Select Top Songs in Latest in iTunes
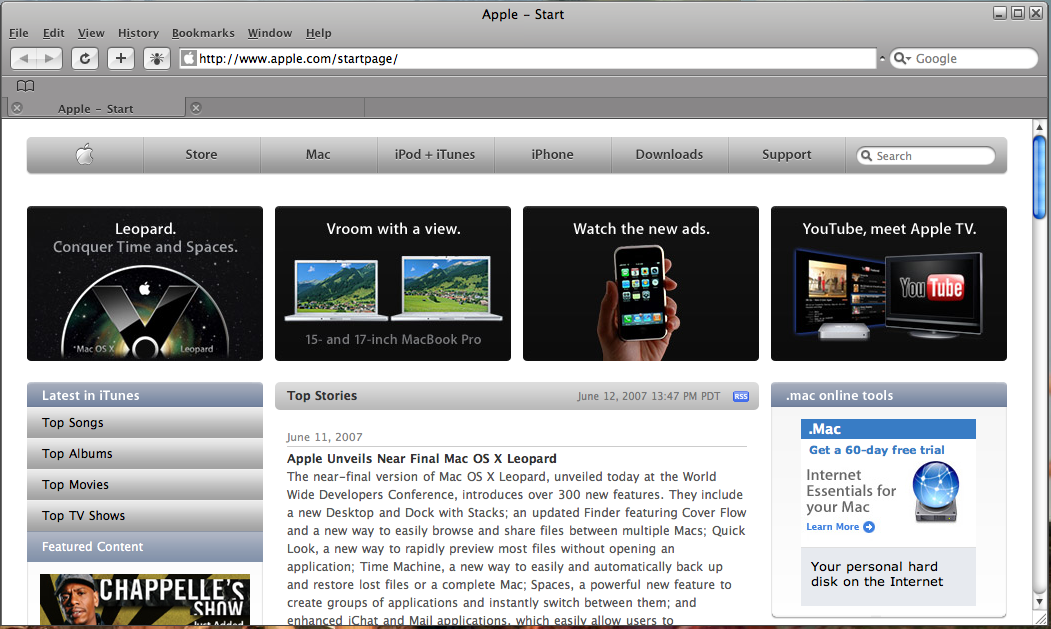The height and width of the screenshot is (629, 1051). pos(145,423)
